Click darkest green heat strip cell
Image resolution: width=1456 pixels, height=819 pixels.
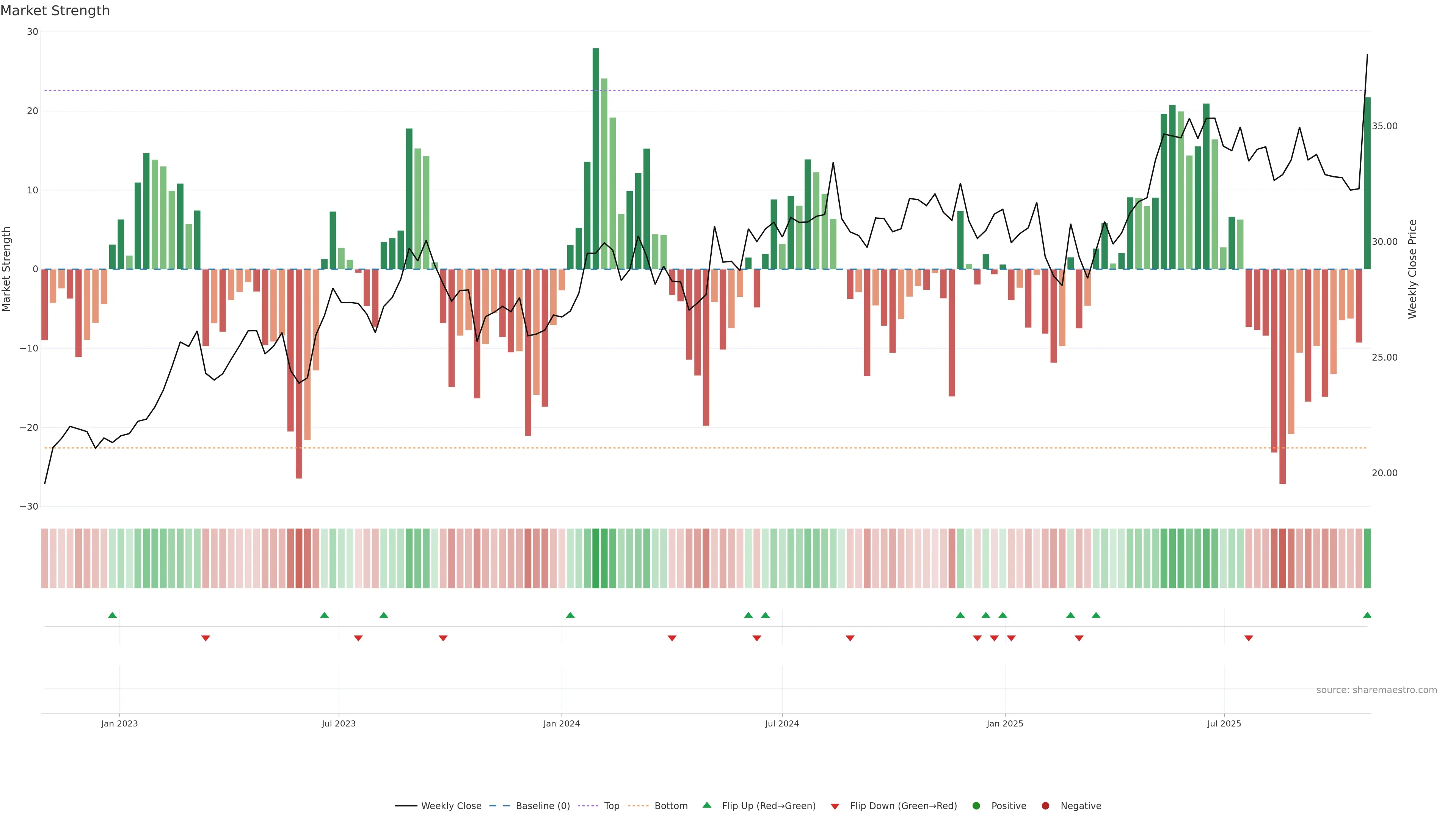point(596,559)
